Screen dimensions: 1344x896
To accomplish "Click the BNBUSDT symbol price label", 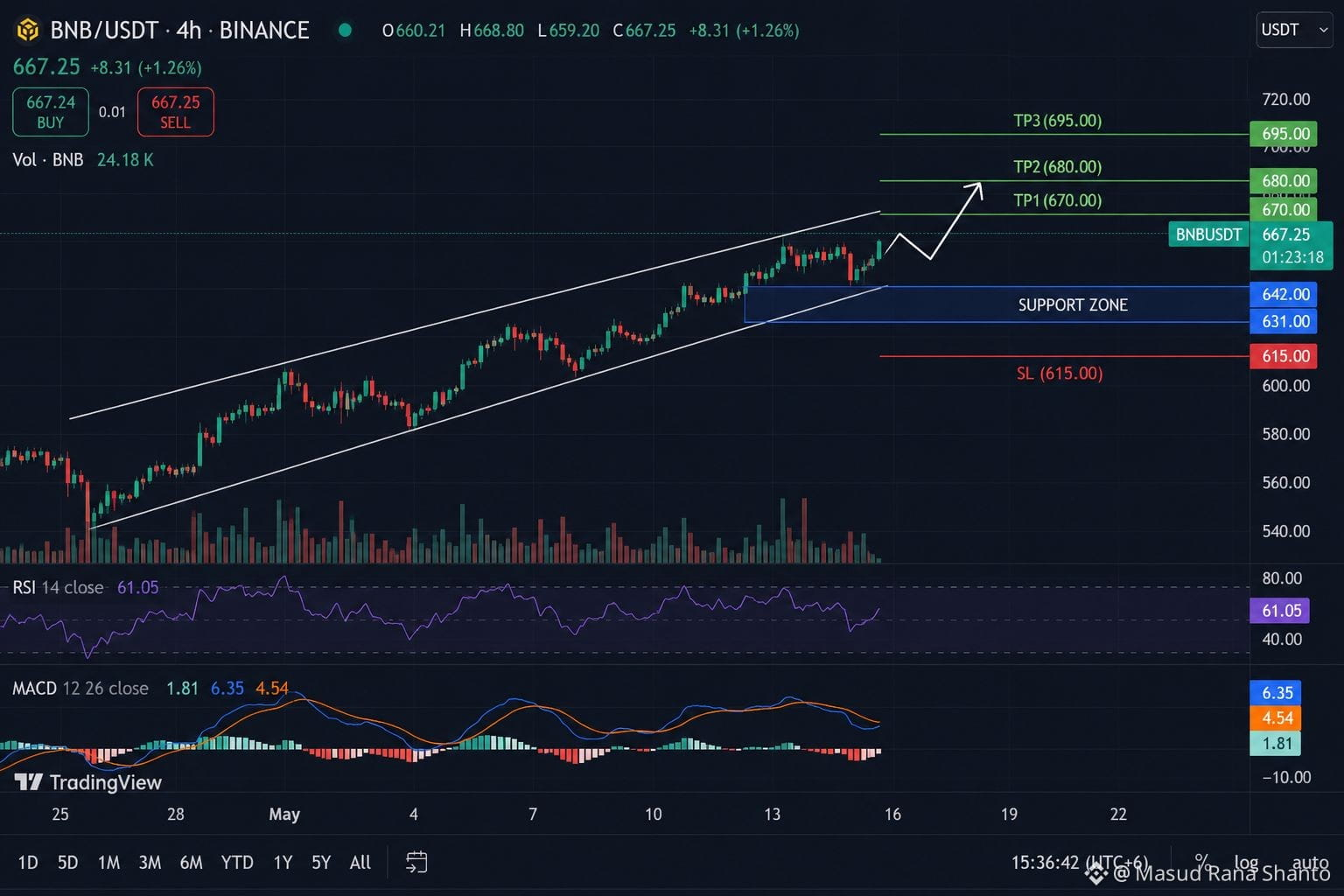I will click(1208, 234).
